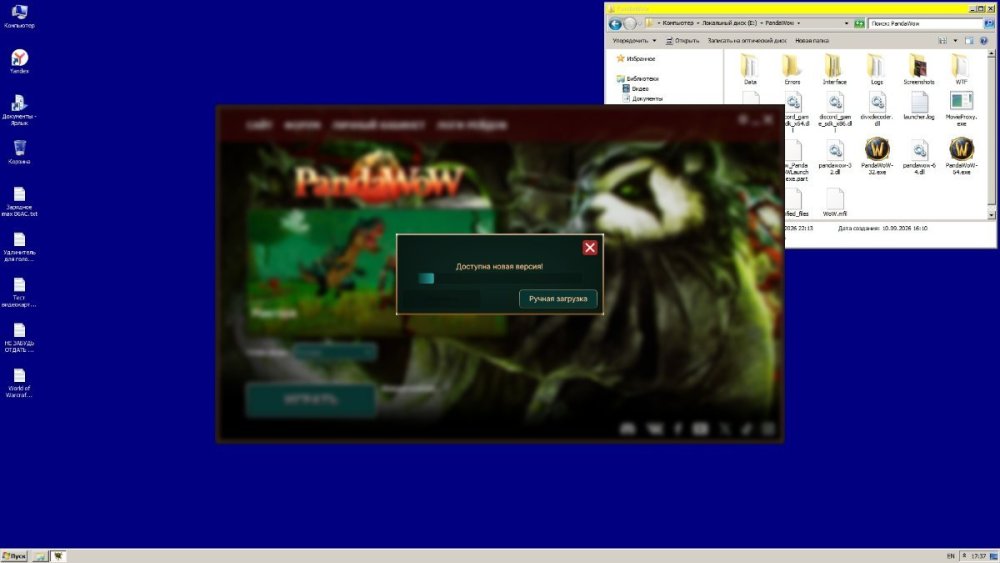Viewport: 1000px width, 563px height.
Task: Expand the Упорядочить dropdown menu
Action: 634,41
